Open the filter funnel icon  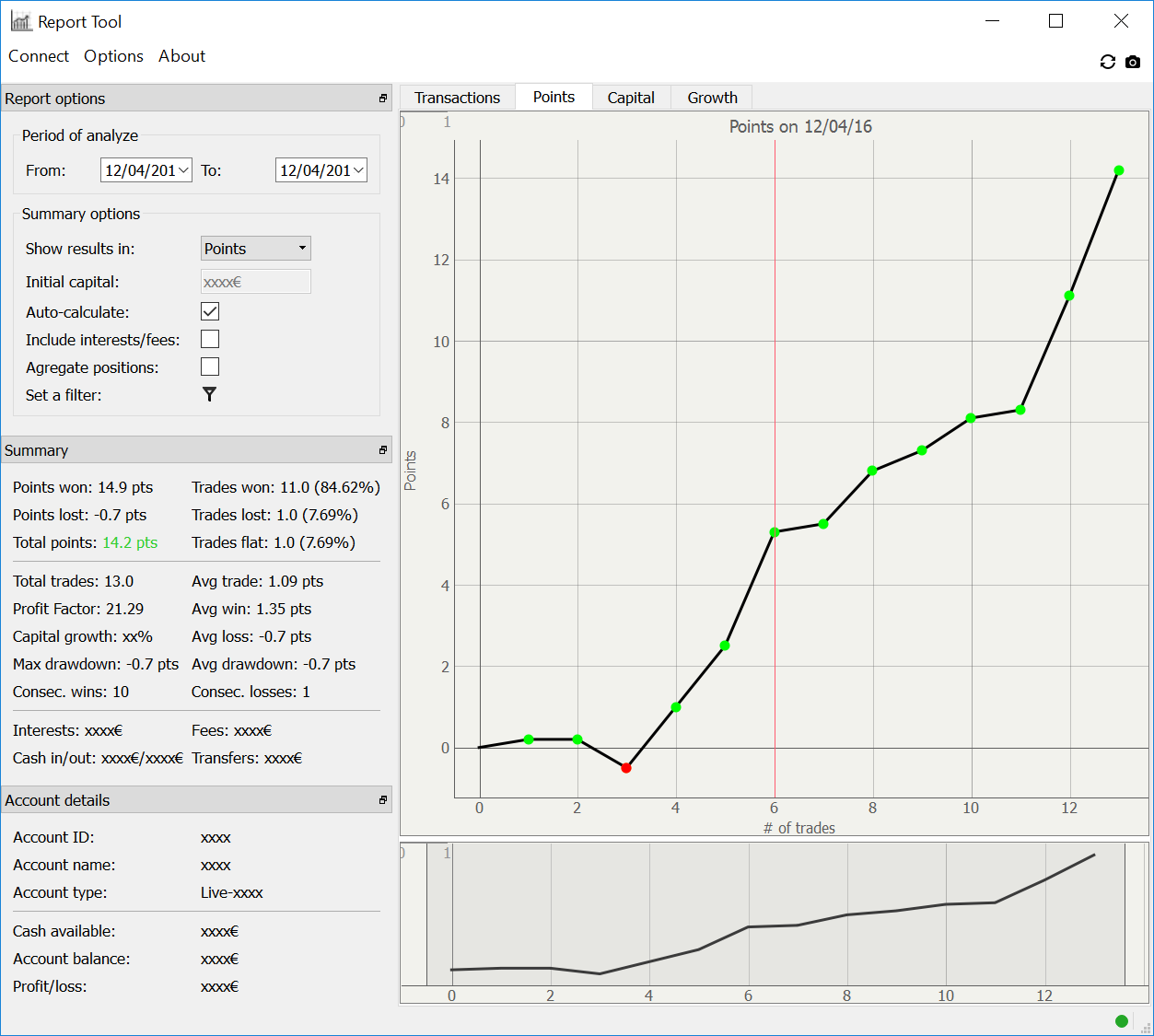click(209, 394)
